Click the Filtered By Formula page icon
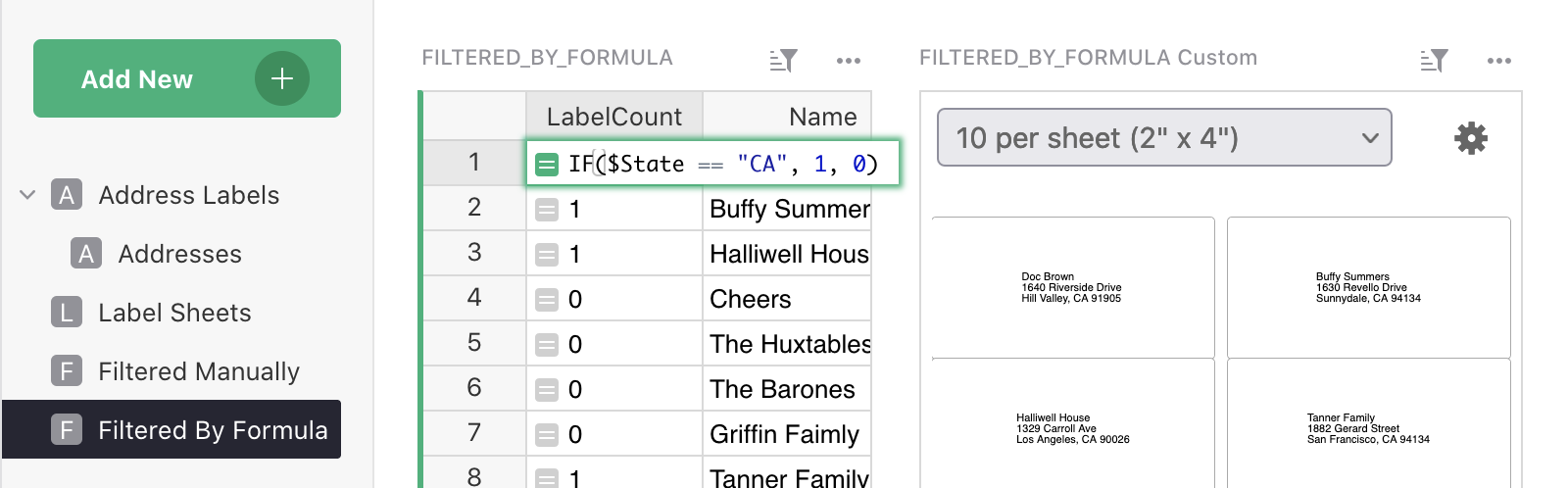The image size is (1568, 488). [66, 430]
